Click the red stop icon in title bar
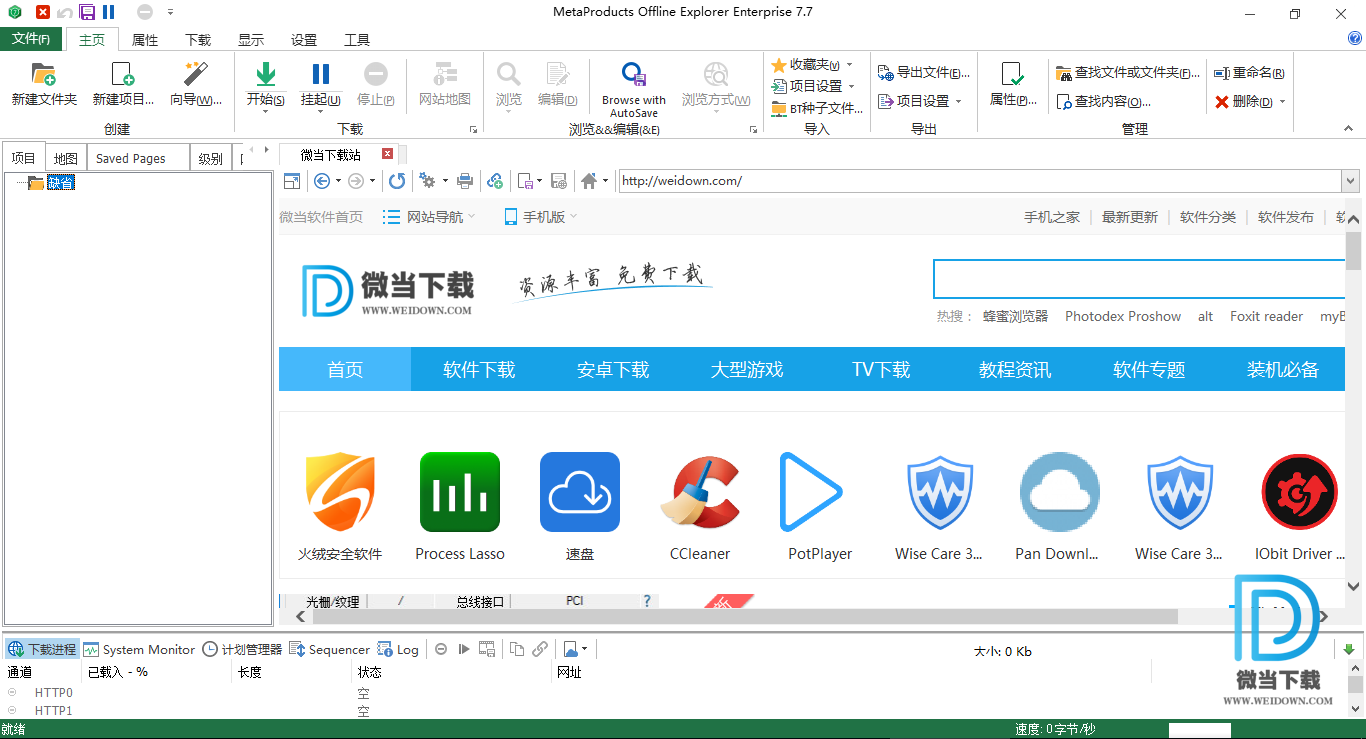 pos(42,12)
